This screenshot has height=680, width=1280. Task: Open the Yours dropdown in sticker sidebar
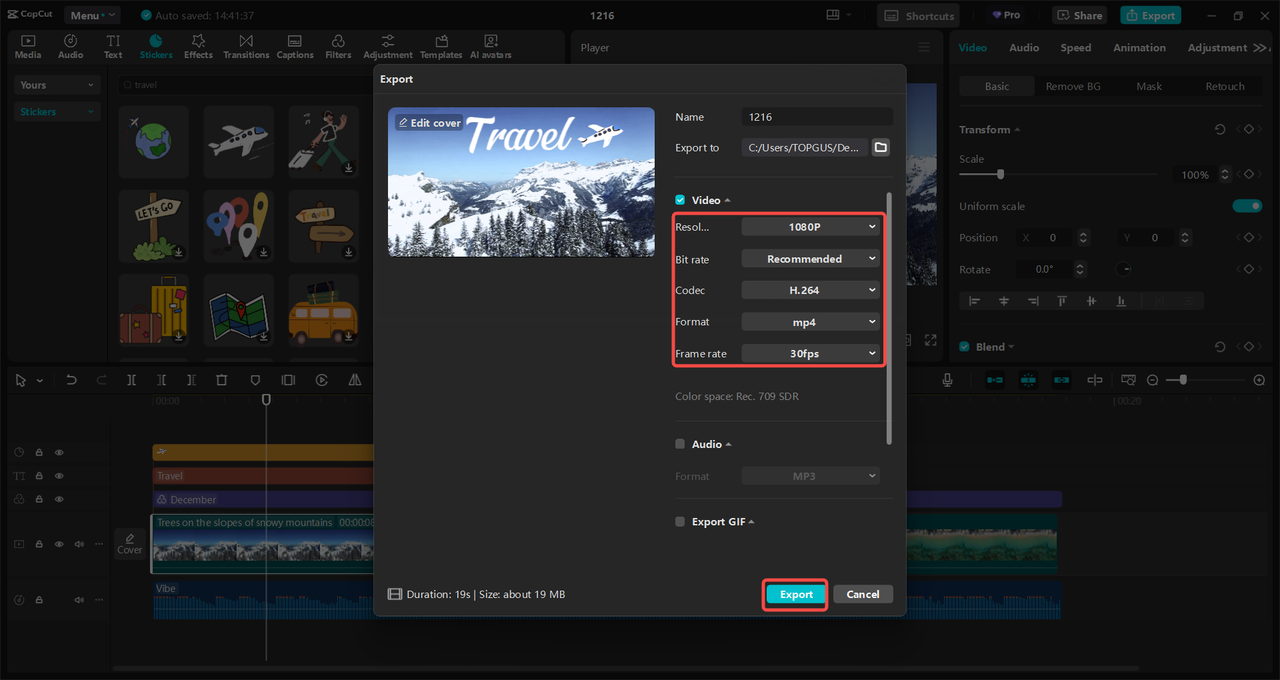(57, 85)
